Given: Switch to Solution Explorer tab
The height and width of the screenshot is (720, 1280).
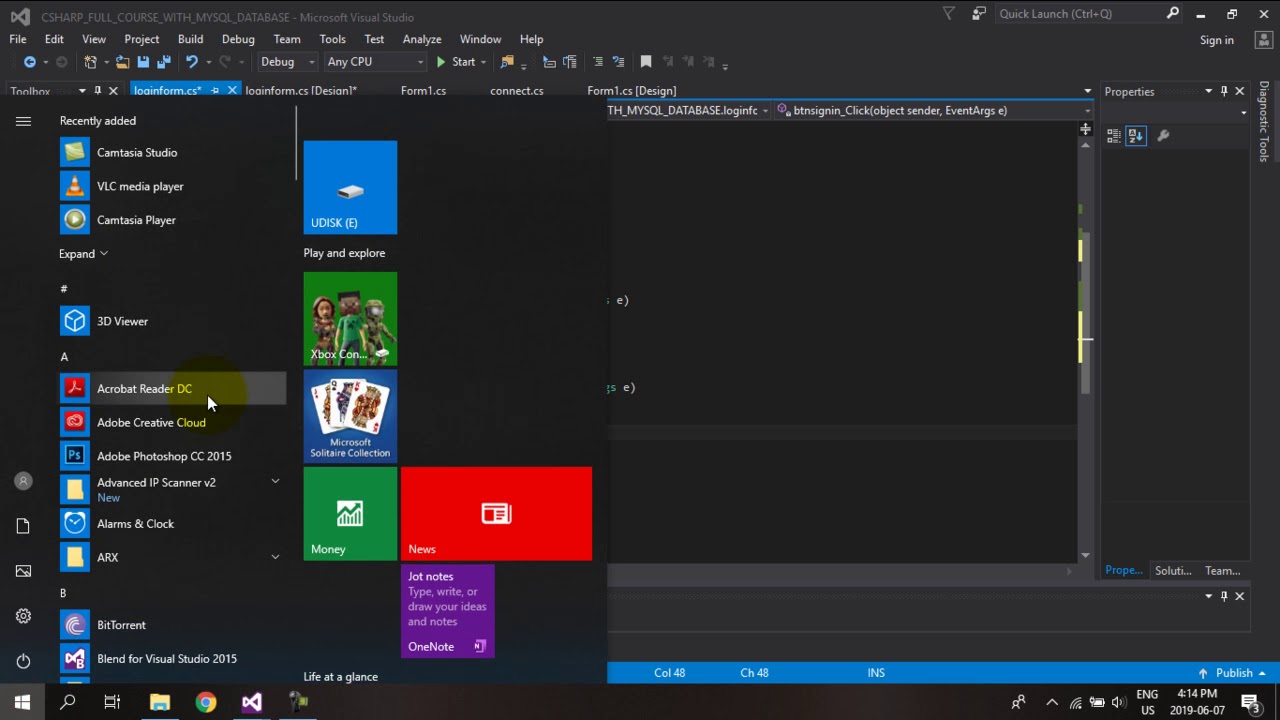Looking at the screenshot, I should click(1173, 571).
